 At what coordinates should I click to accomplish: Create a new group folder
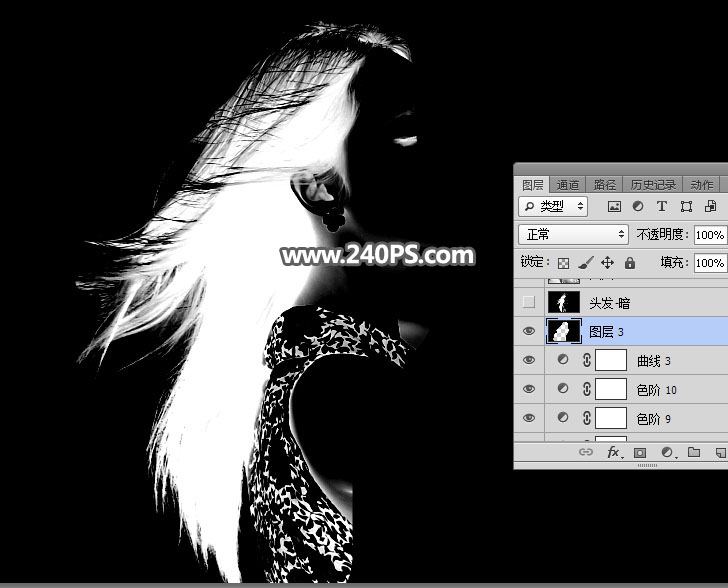[694, 452]
